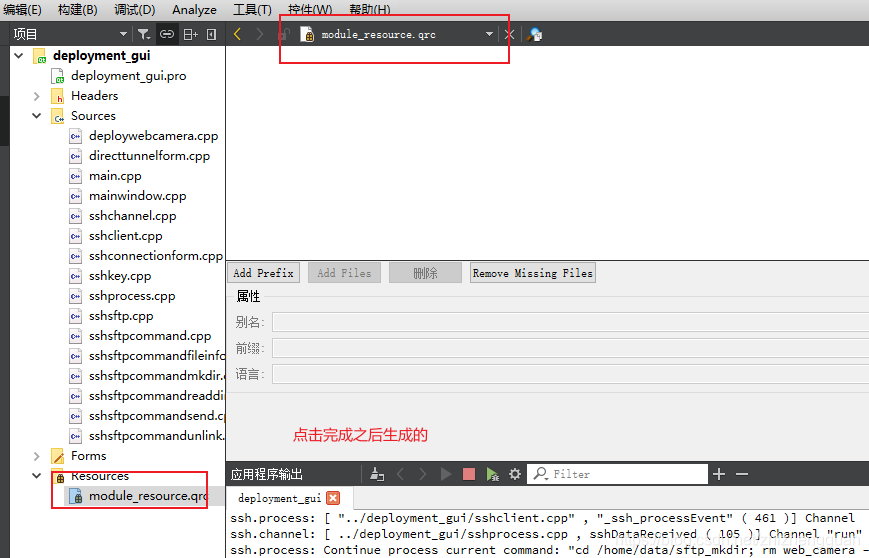Go forward with the grey right arrow
Viewport: 869px width, 558px height.
point(259,34)
